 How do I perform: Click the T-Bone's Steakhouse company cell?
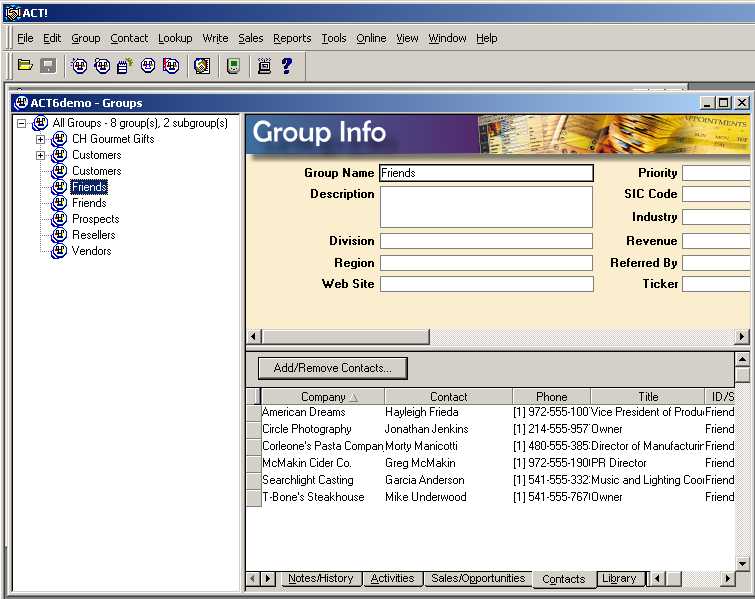click(x=323, y=497)
